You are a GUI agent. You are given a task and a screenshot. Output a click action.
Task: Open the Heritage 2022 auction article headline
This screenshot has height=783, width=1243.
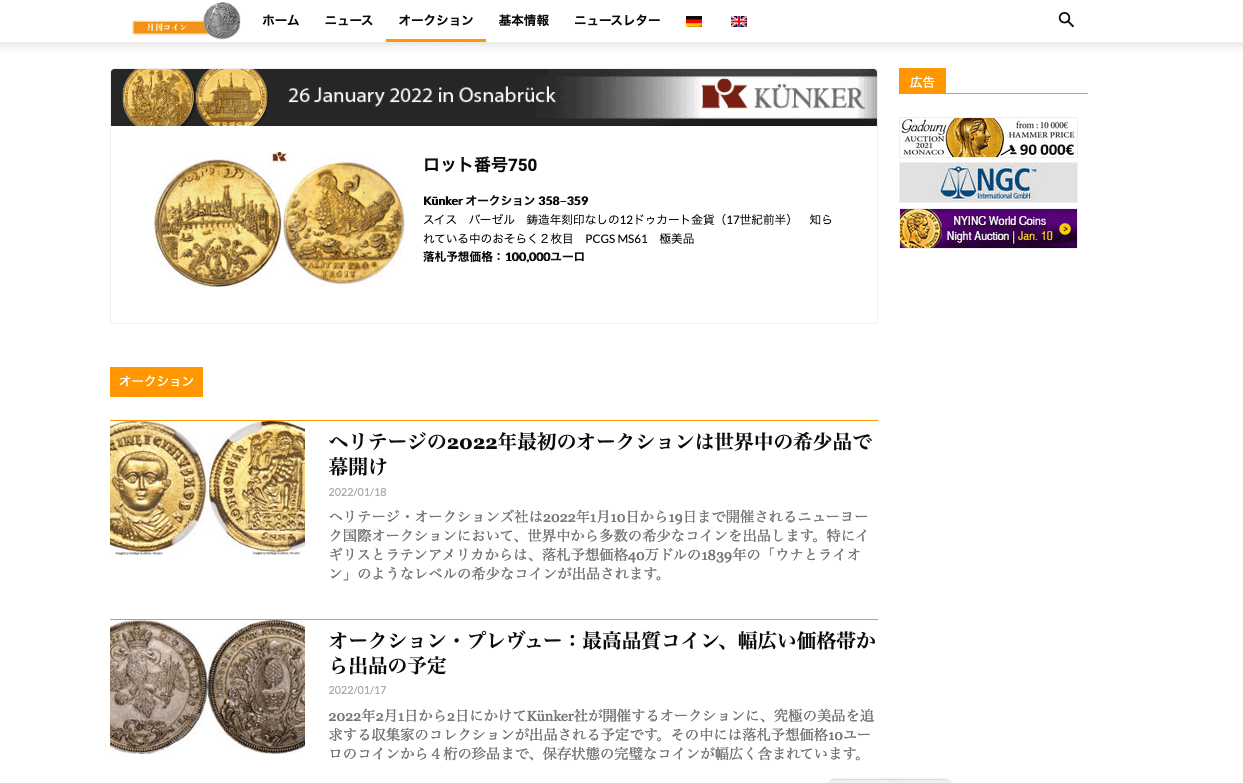tap(600, 454)
